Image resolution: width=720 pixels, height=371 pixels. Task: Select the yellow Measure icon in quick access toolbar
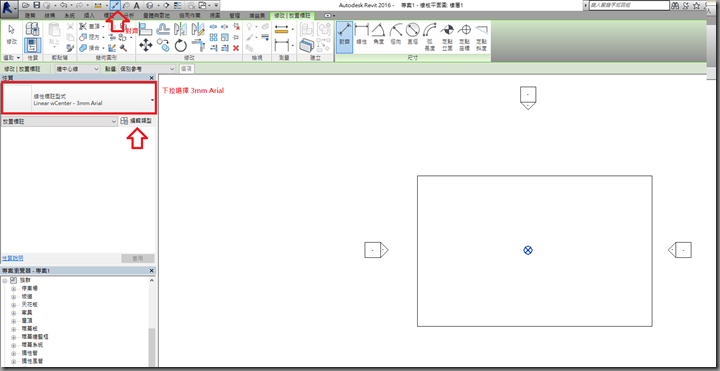(98, 6)
